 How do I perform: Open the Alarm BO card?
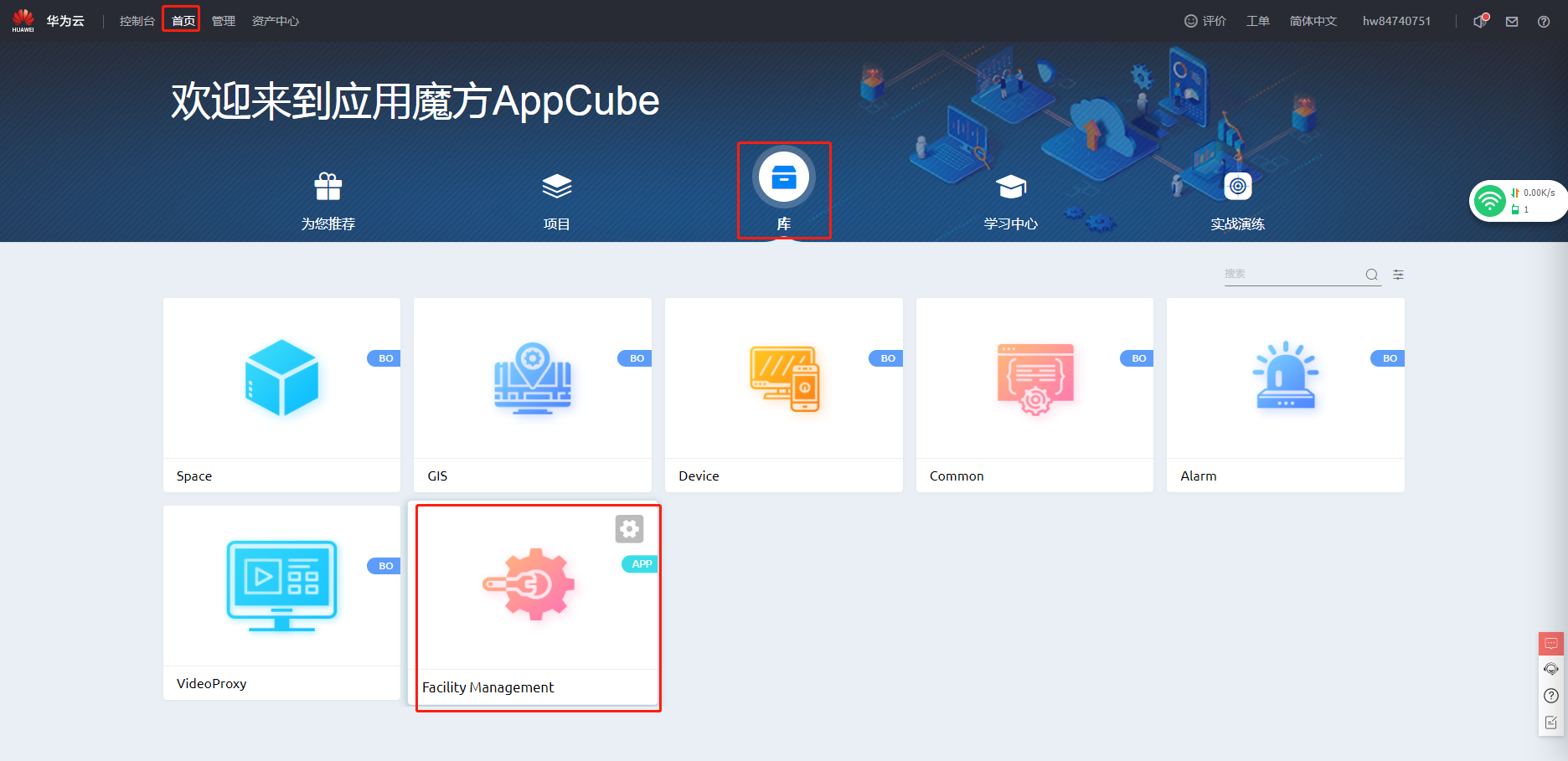pyautogui.click(x=1286, y=395)
